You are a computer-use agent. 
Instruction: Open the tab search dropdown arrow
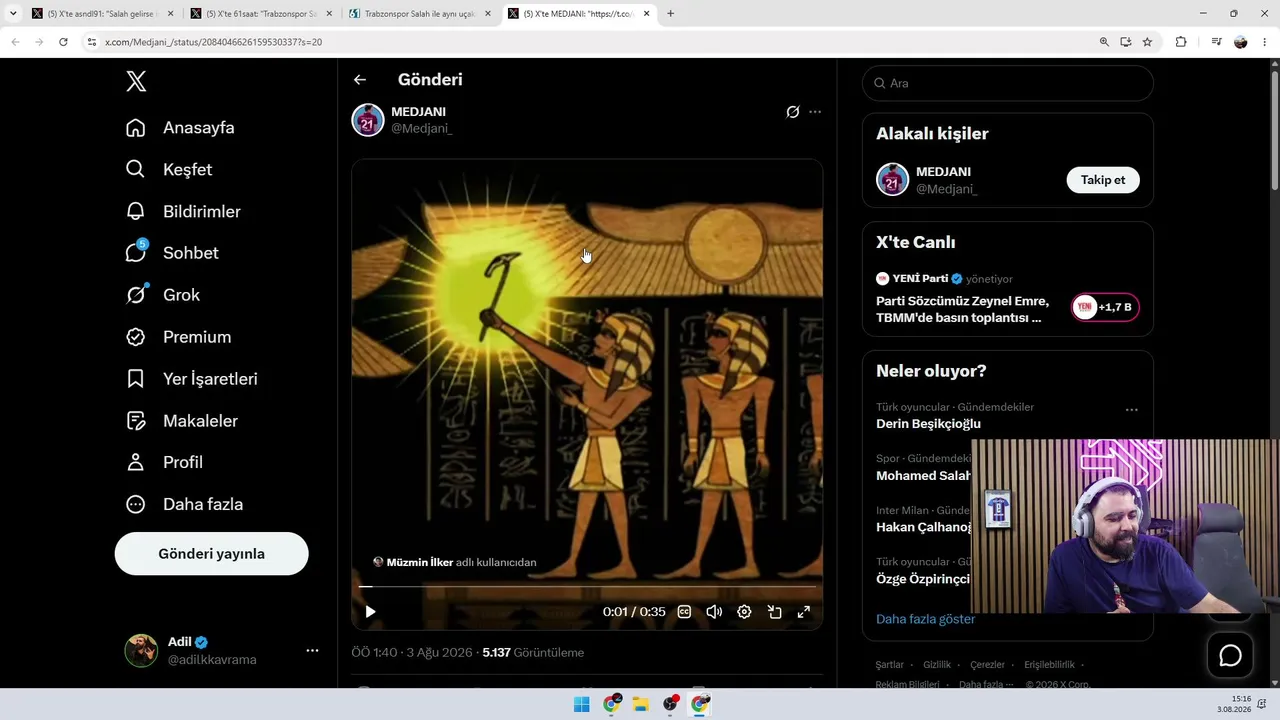tap(13, 14)
